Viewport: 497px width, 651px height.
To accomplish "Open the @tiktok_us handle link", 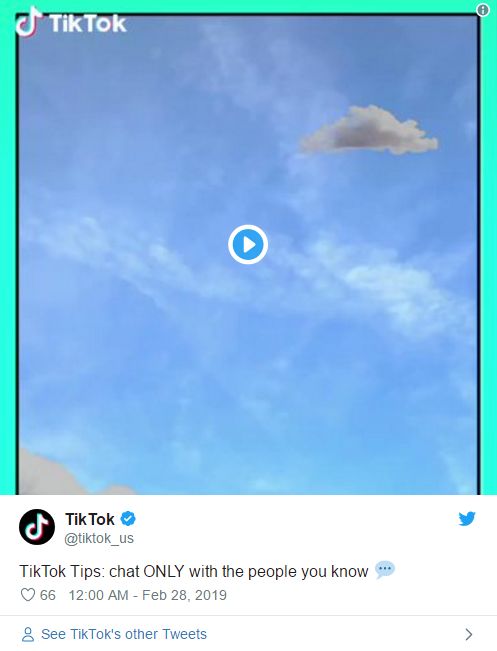I will (x=99, y=538).
